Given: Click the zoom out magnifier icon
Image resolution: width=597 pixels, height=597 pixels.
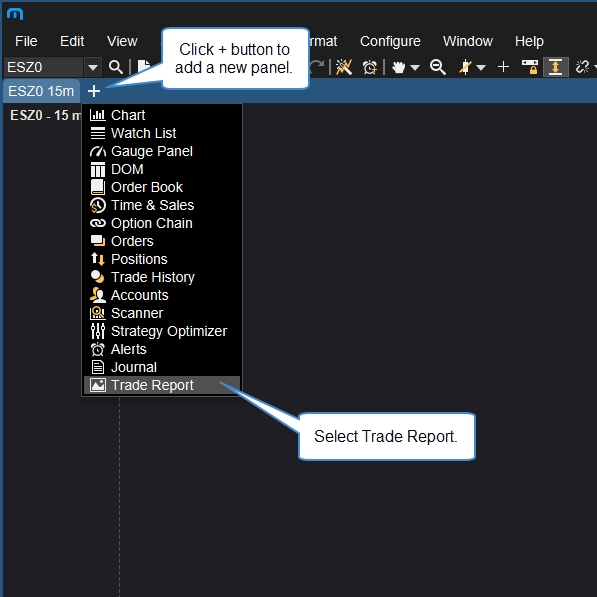Looking at the screenshot, I should point(437,67).
